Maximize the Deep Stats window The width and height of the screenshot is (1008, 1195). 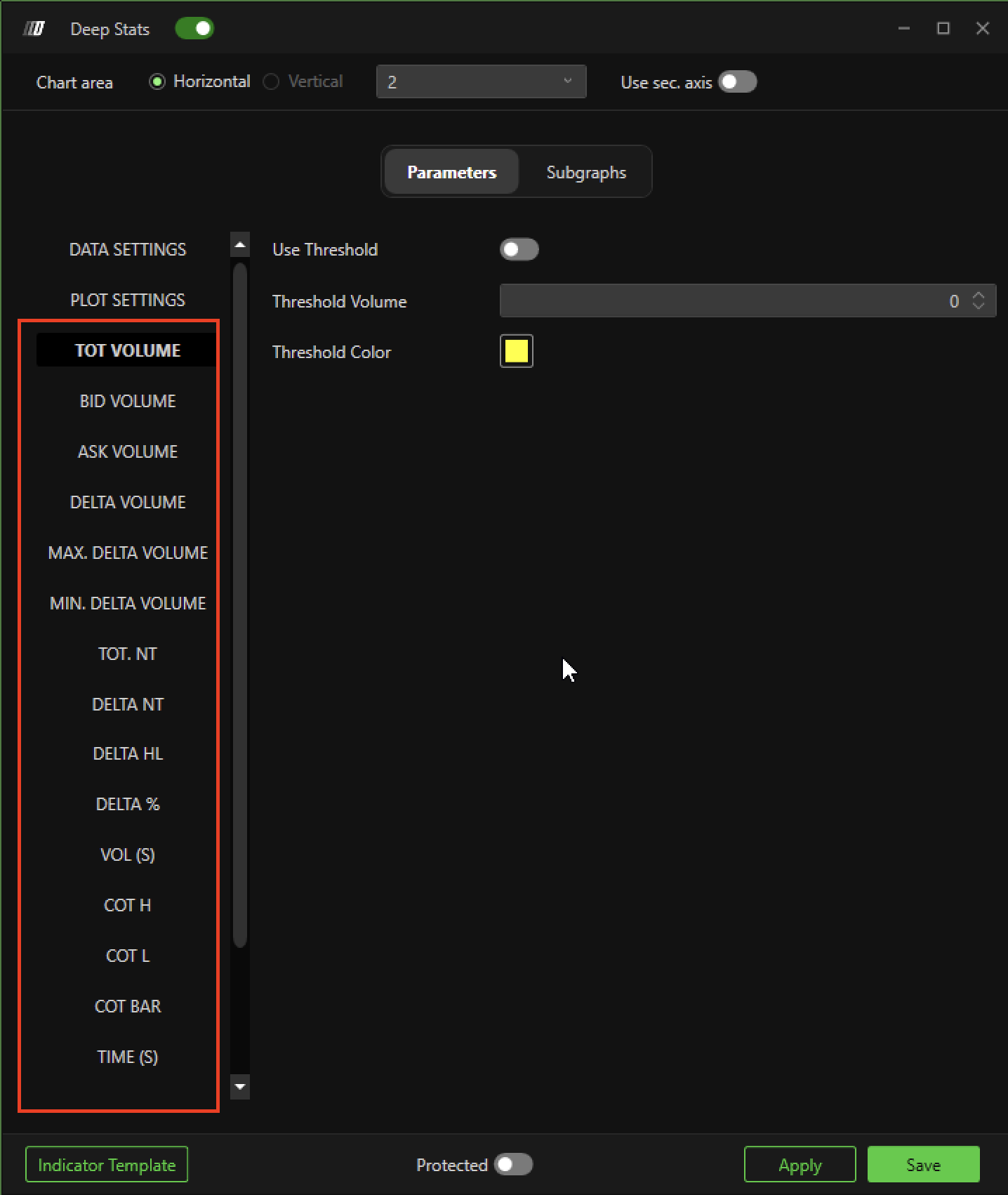pos(943,29)
